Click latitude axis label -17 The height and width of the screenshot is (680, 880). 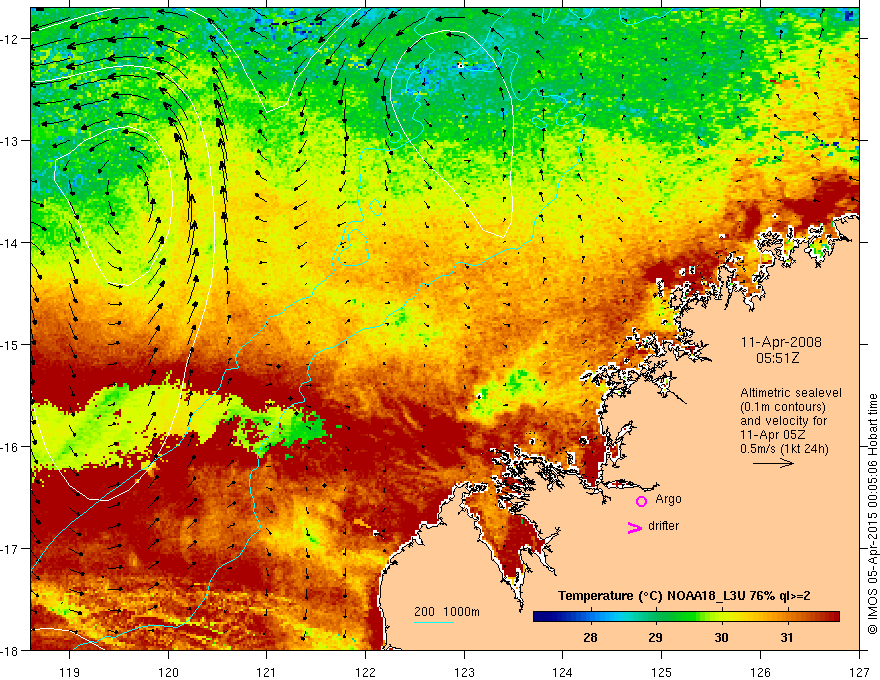(11, 549)
